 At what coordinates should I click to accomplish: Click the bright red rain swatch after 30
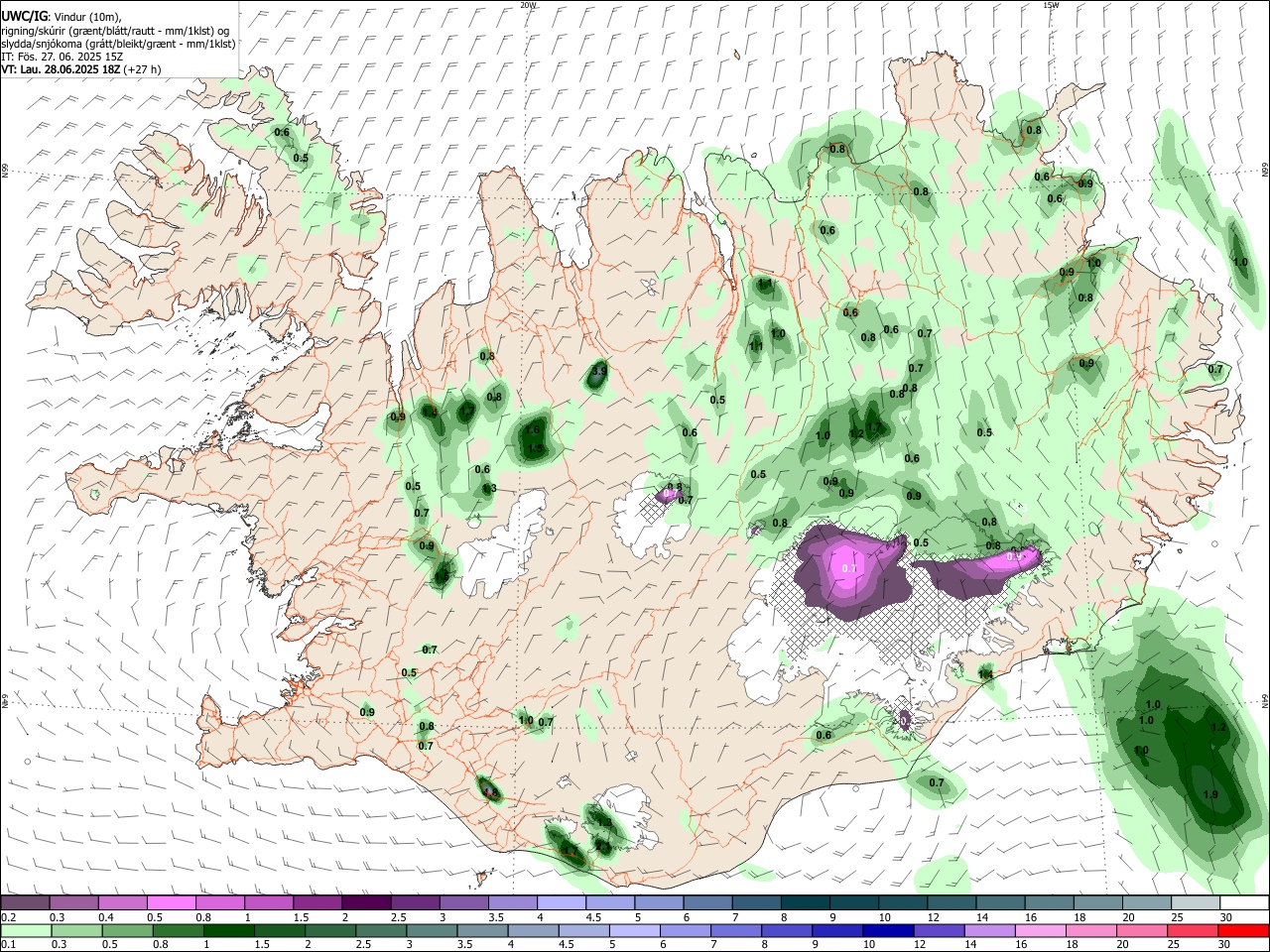pos(1242,930)
